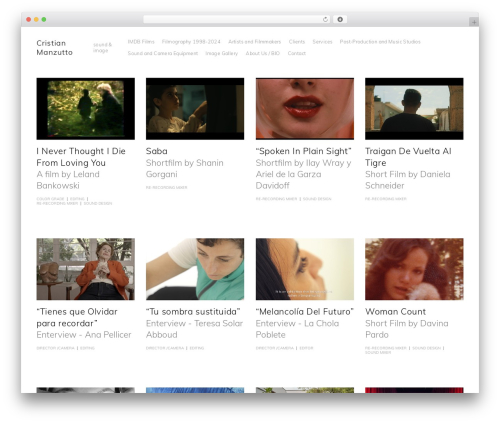Viewport: 500px width, 423px height.
Task: Click the "Tu sombra sustituida" title
Action: [x=193, y=312]
